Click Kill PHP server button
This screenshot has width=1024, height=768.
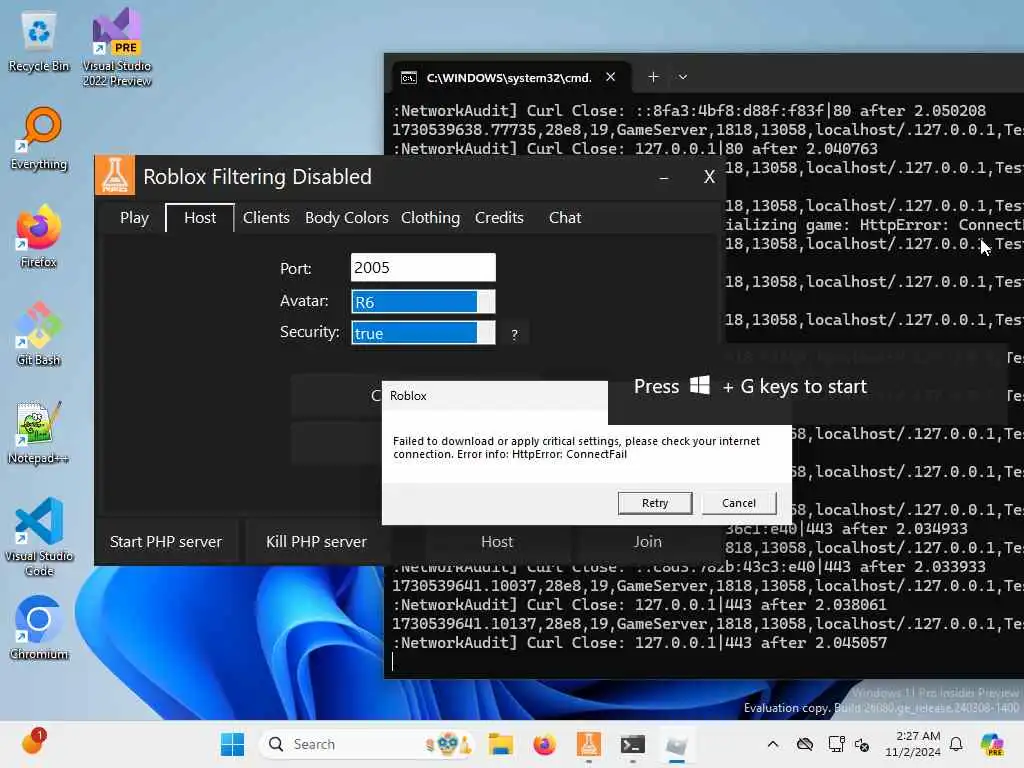coord(316,541)
